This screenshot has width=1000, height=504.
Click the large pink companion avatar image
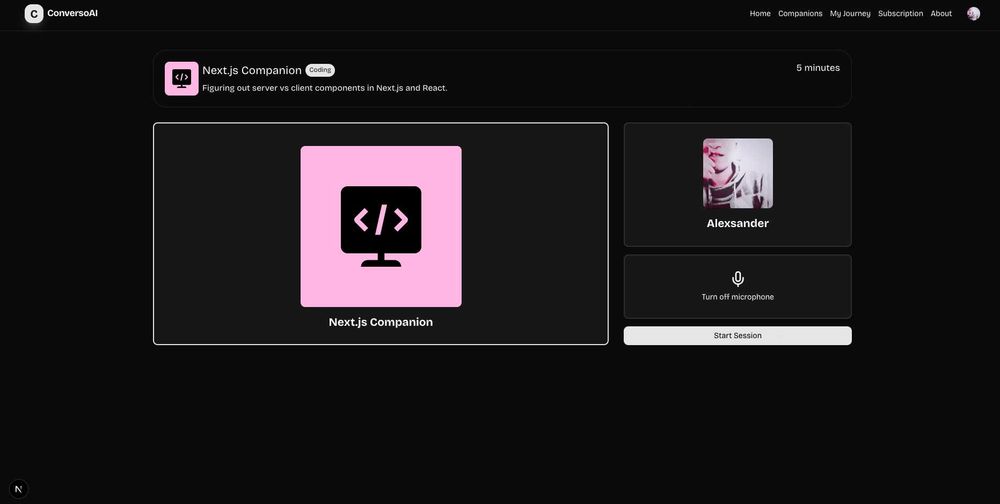pyautogui.click(x=381, y=226)
